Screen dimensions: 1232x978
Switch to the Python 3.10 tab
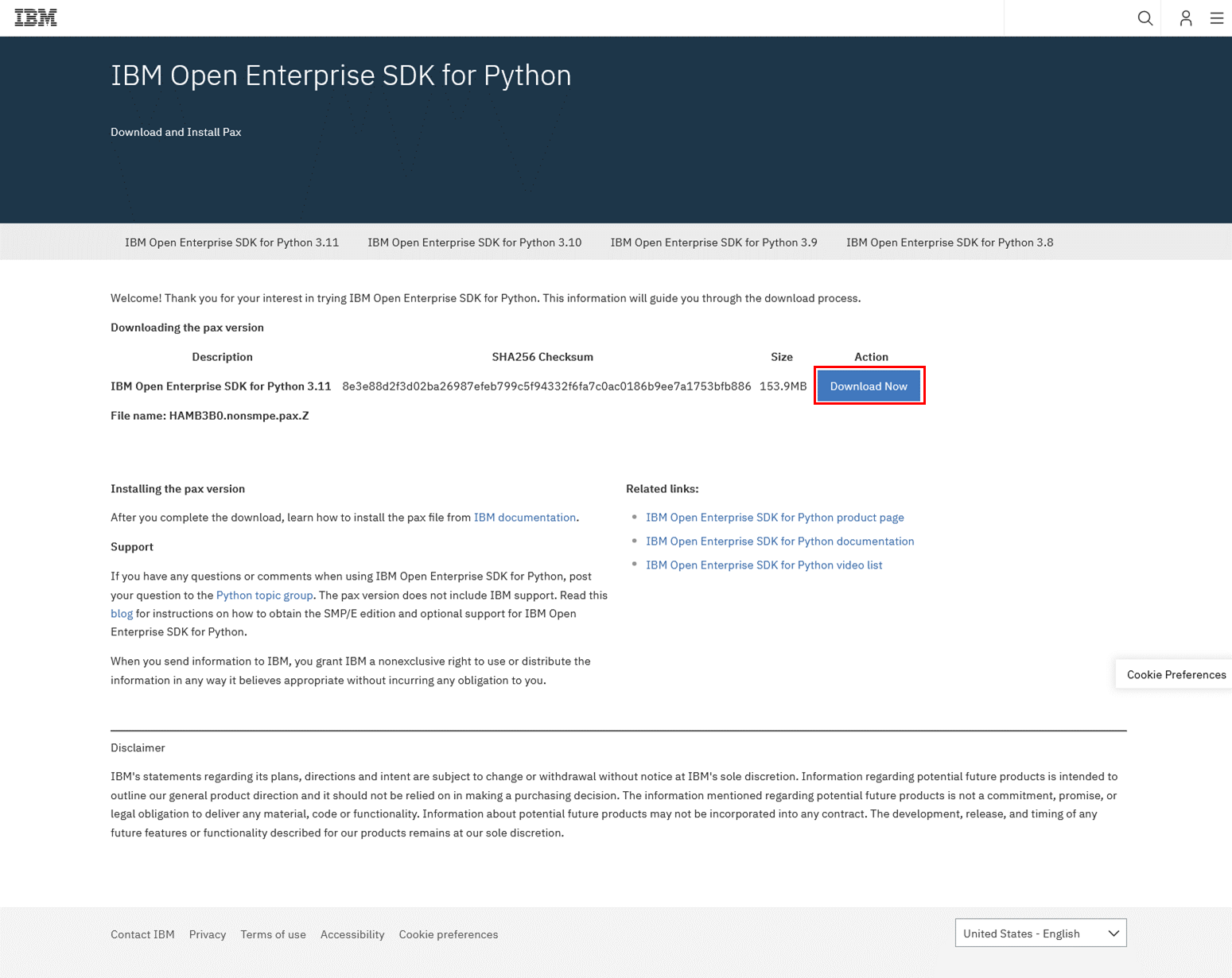474,243
